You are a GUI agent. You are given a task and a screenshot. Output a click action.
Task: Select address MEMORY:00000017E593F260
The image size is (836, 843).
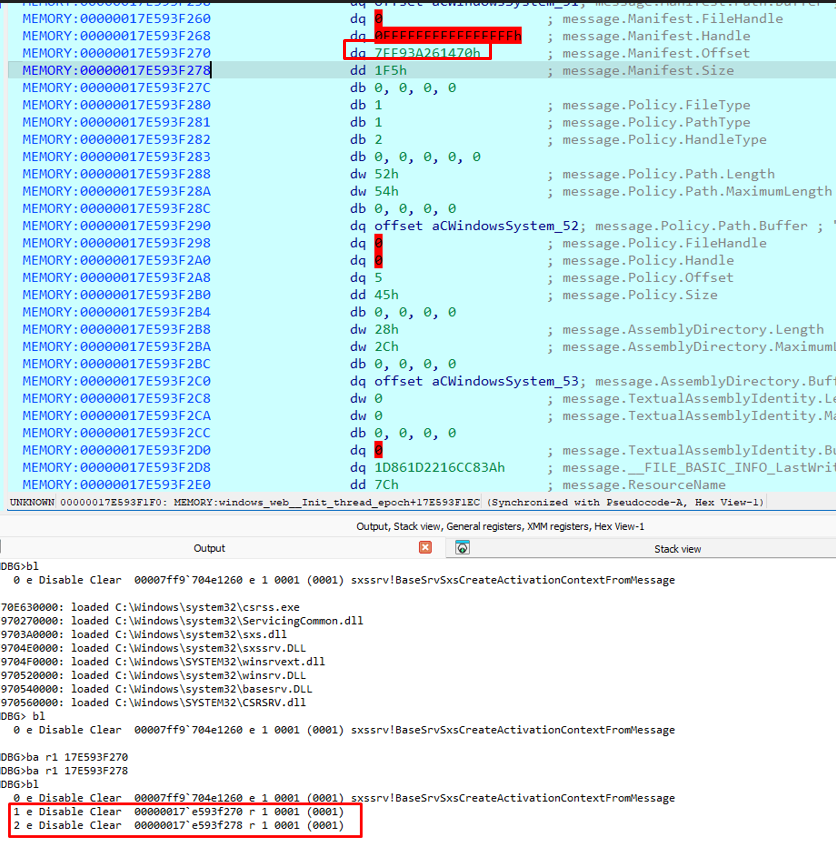click(117, 19)
